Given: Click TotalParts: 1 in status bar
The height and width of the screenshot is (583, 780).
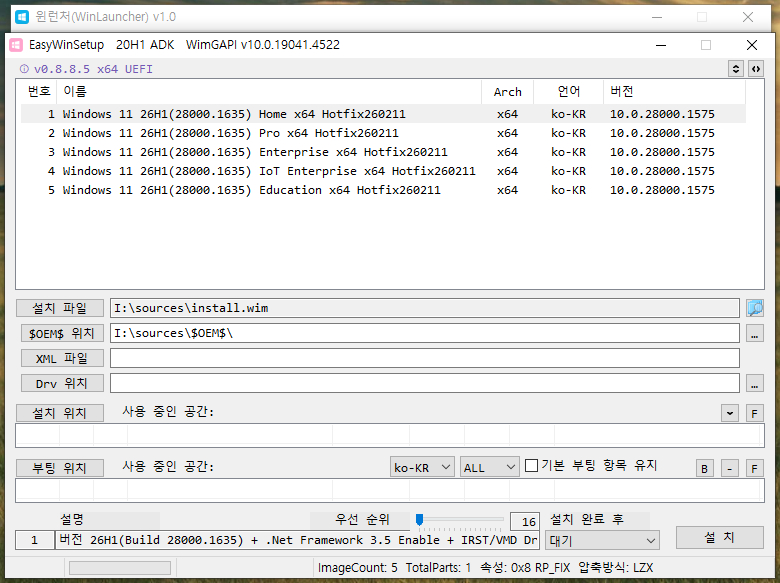Looking at the screenshot, I should [438, 568].
